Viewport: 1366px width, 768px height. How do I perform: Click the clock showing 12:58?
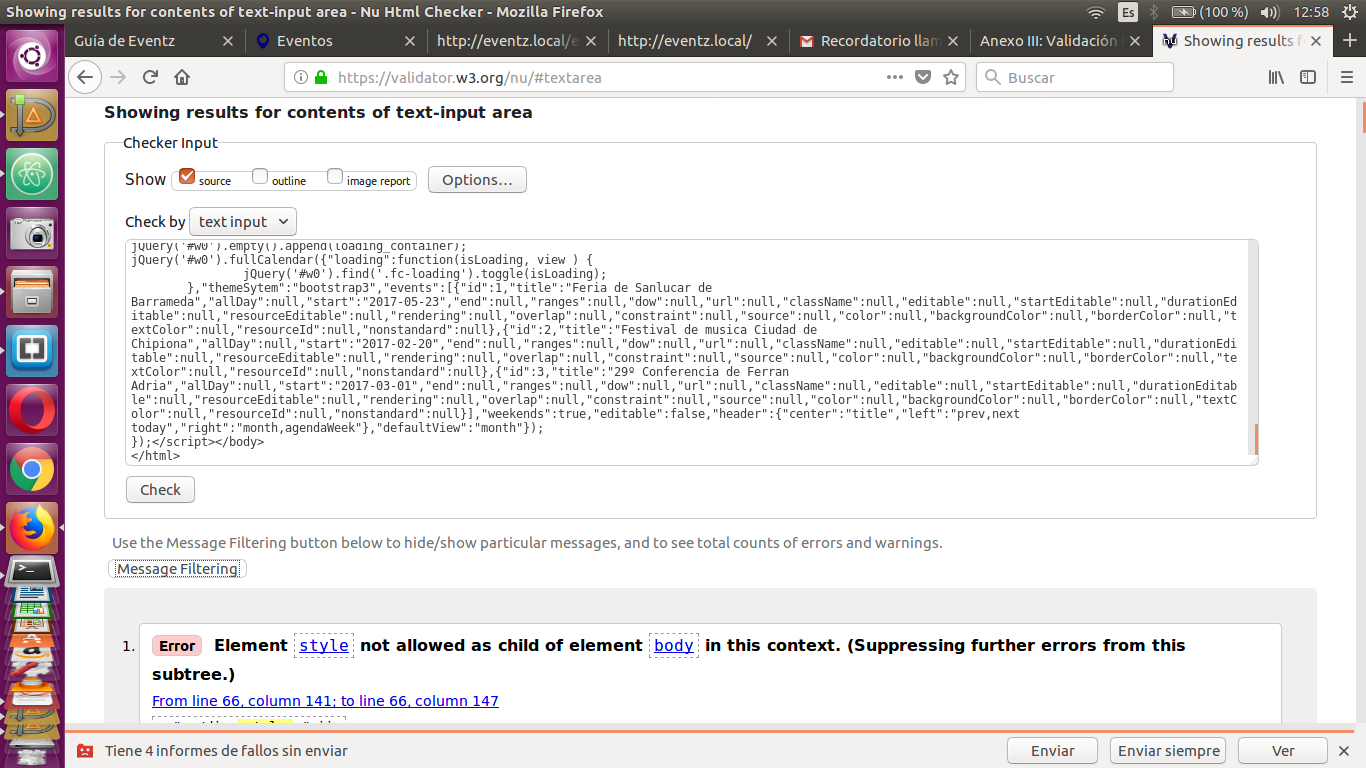pyautogui.click(x=1310, y=12)
